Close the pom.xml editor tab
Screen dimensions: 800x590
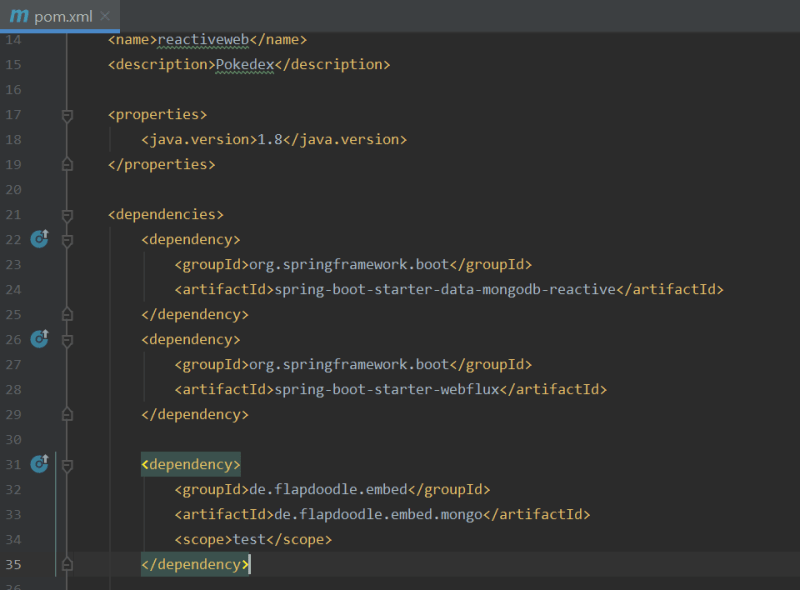[105, 17]
